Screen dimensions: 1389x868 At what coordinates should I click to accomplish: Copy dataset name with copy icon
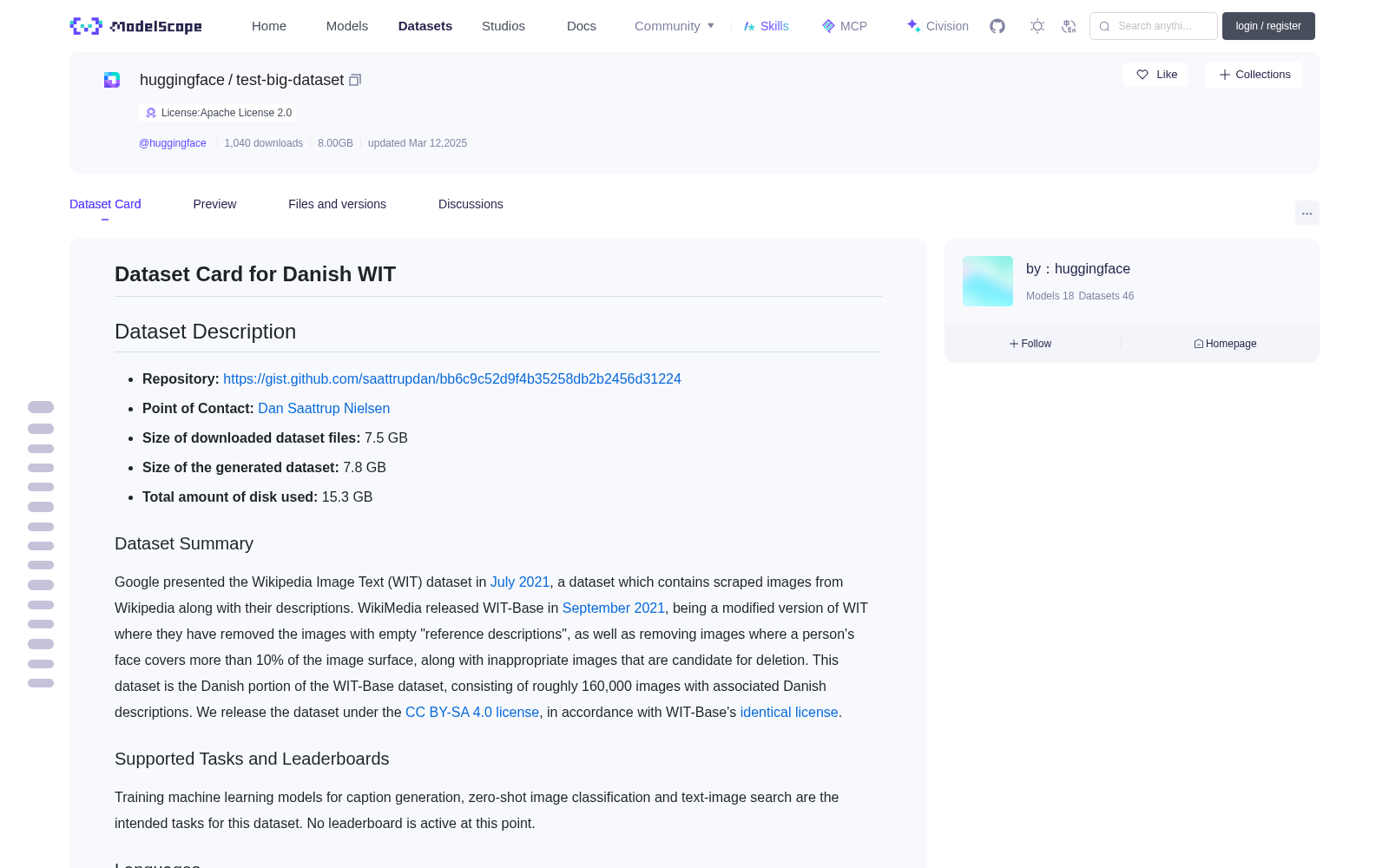355,80
